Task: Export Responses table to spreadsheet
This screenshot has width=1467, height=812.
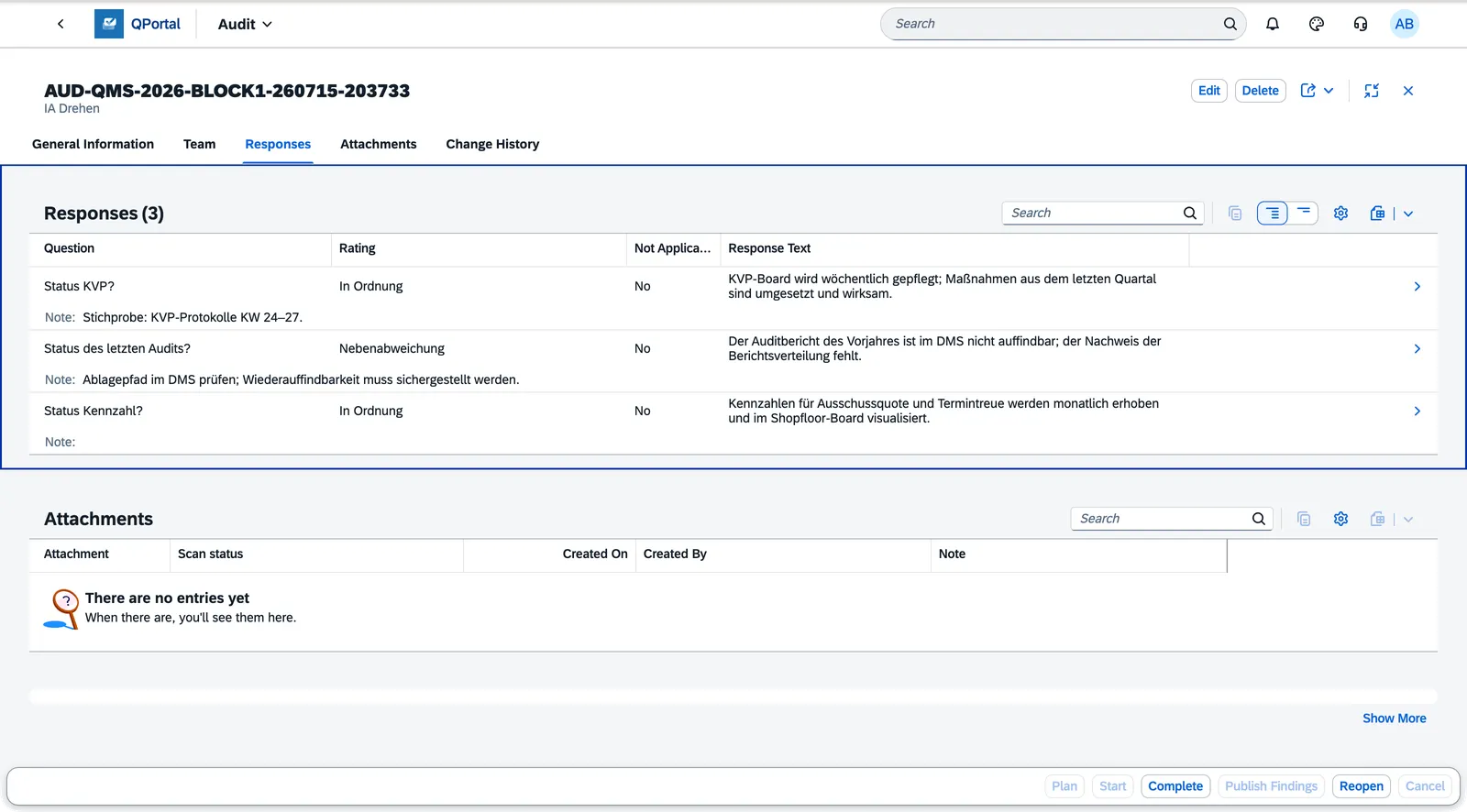Action: point(1377,214)
